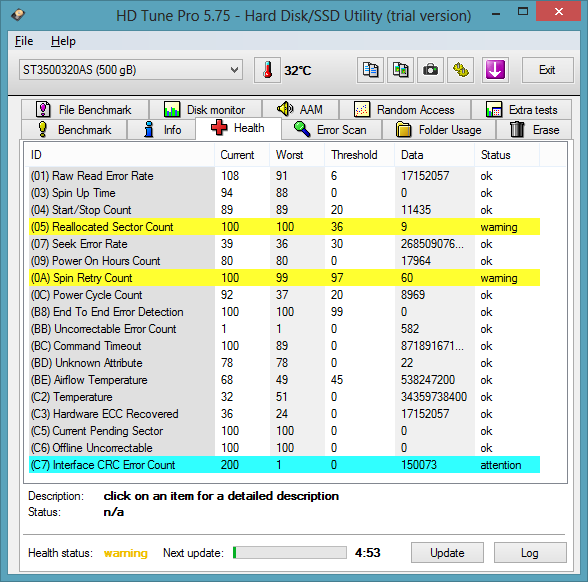Select the Power On Hours Count row

pyautogui.click(x=284, y=261)
